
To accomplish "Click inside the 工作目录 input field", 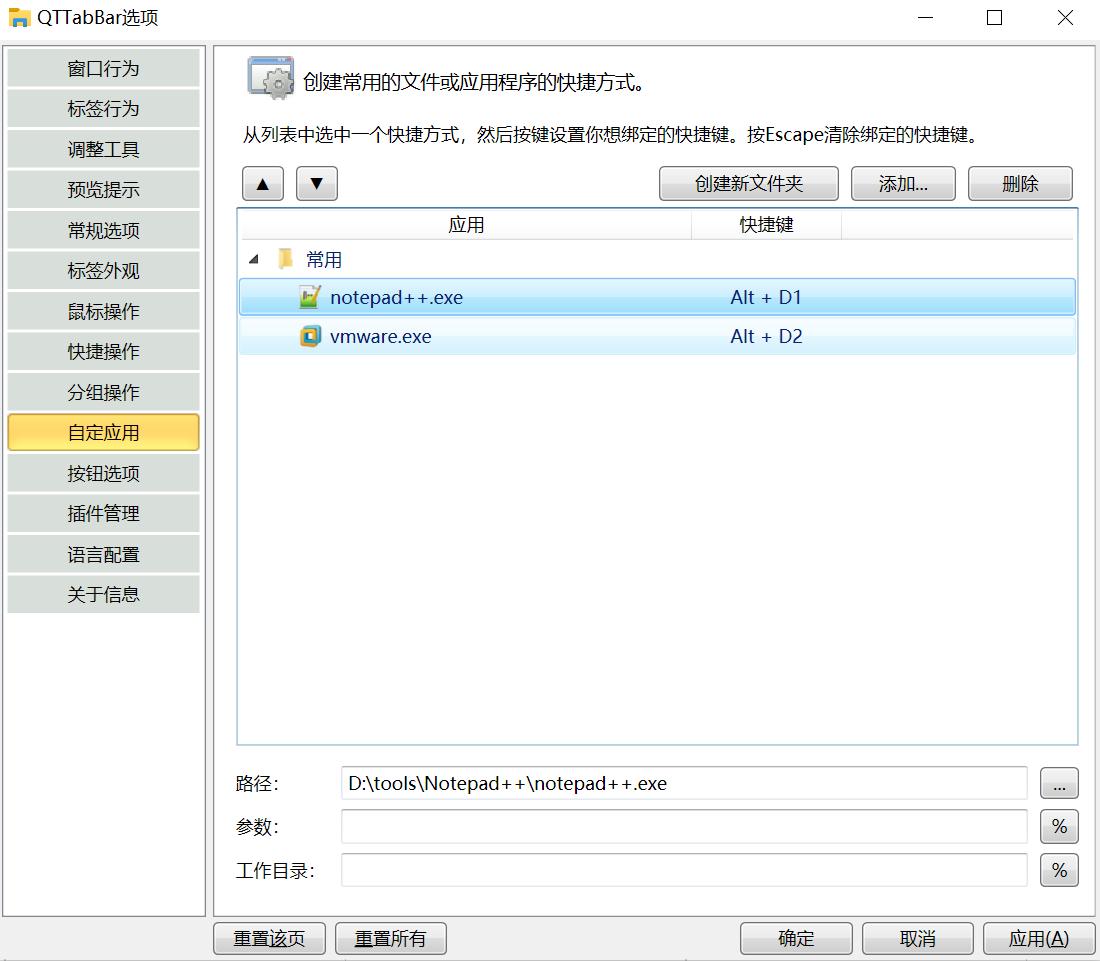I will click(x=684, y=870).
